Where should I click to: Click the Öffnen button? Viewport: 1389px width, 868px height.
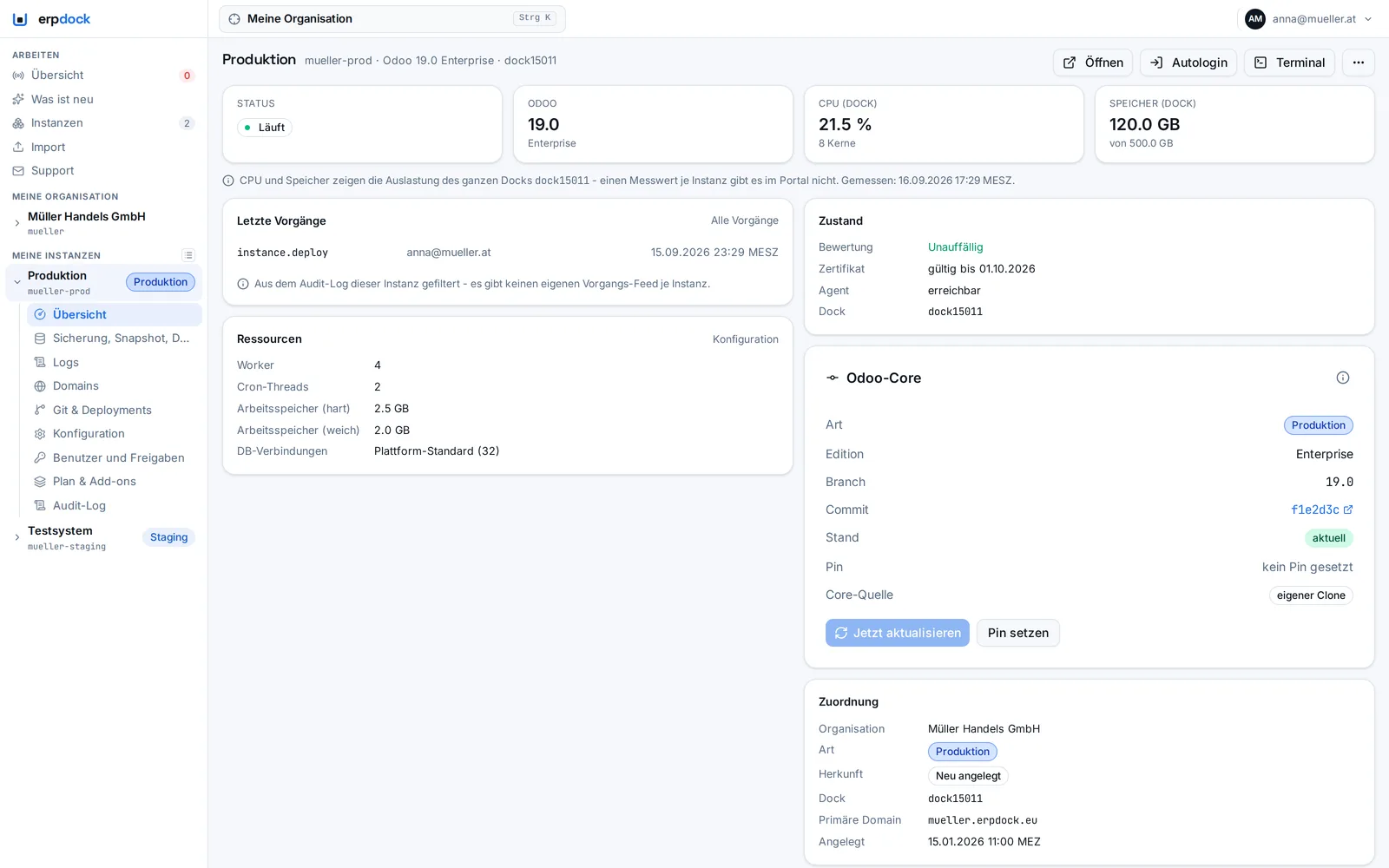coord(1093,62)
